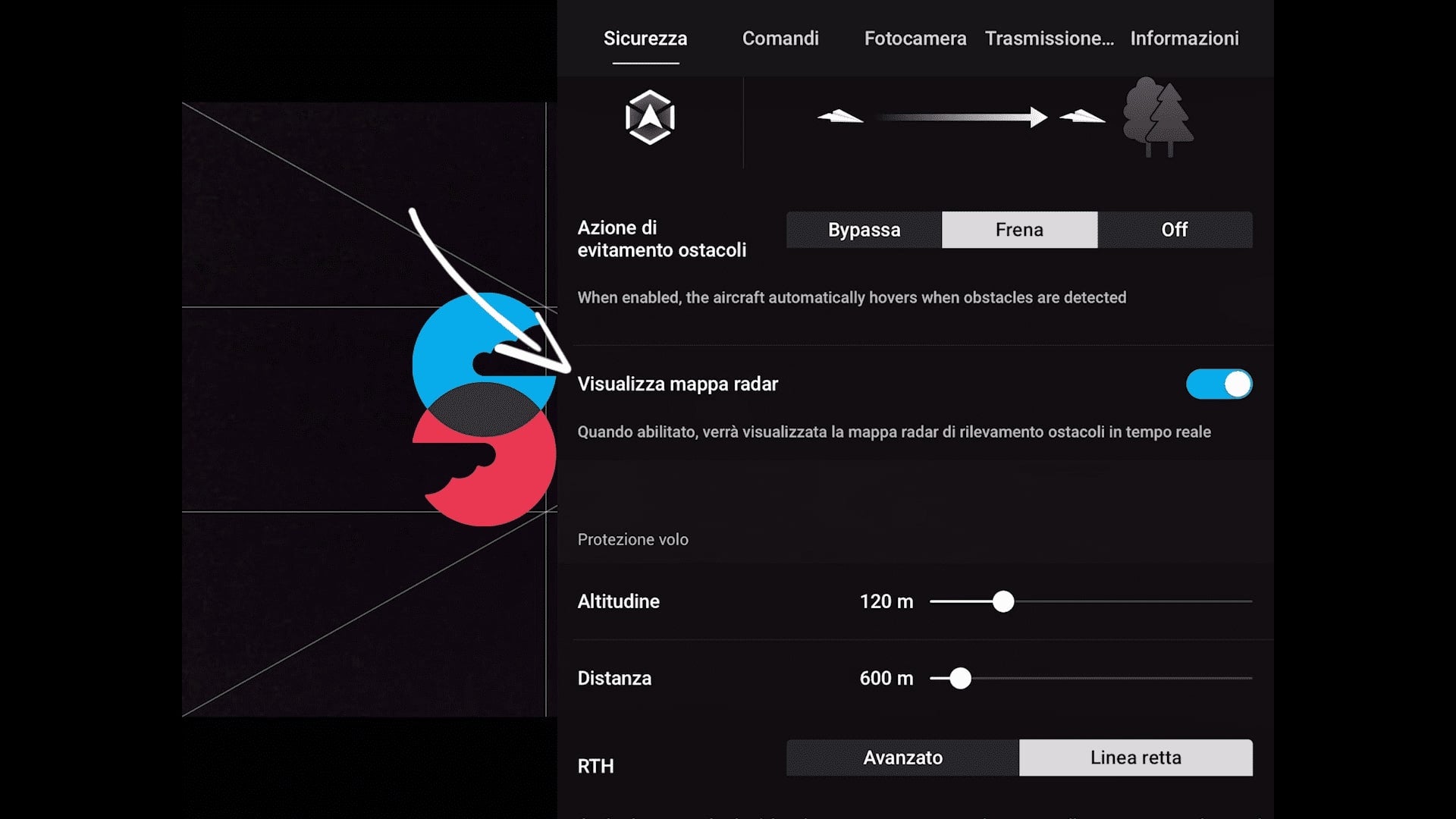Click the hexagonal navigation arrow icon

(650, 118)
